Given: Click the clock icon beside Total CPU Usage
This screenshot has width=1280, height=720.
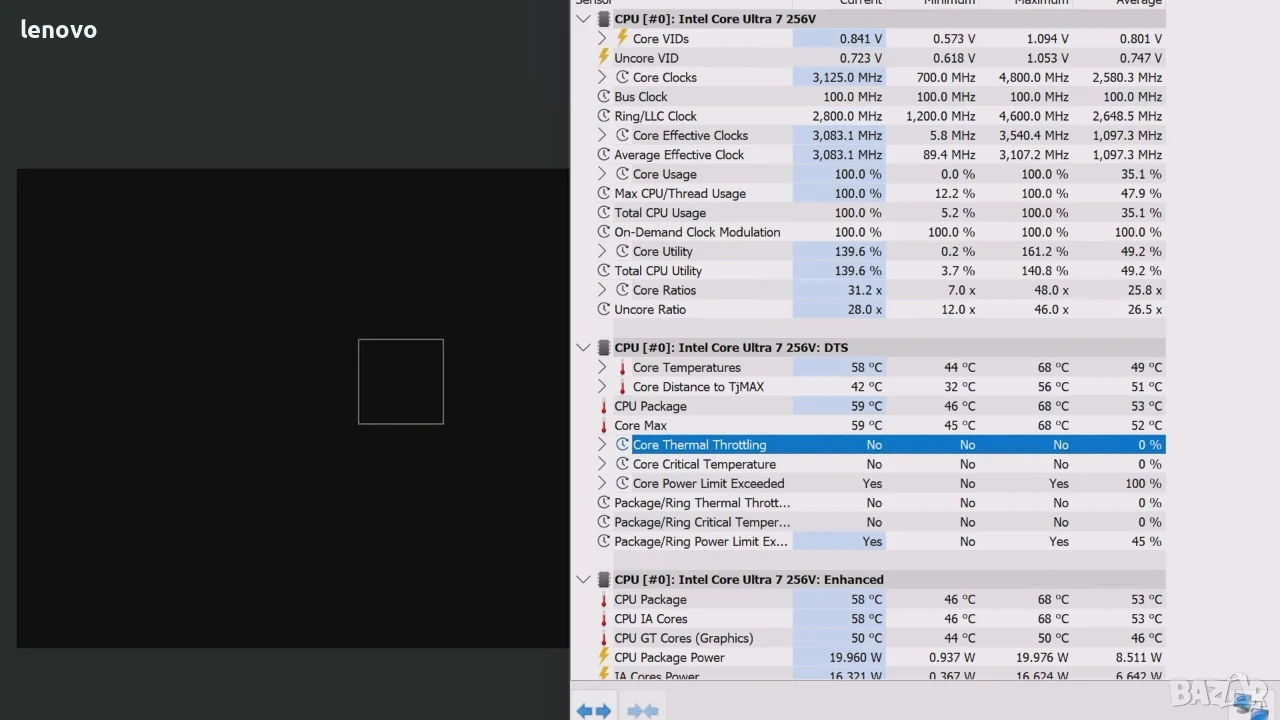Looking at the screenshot, I should [604, 213].
